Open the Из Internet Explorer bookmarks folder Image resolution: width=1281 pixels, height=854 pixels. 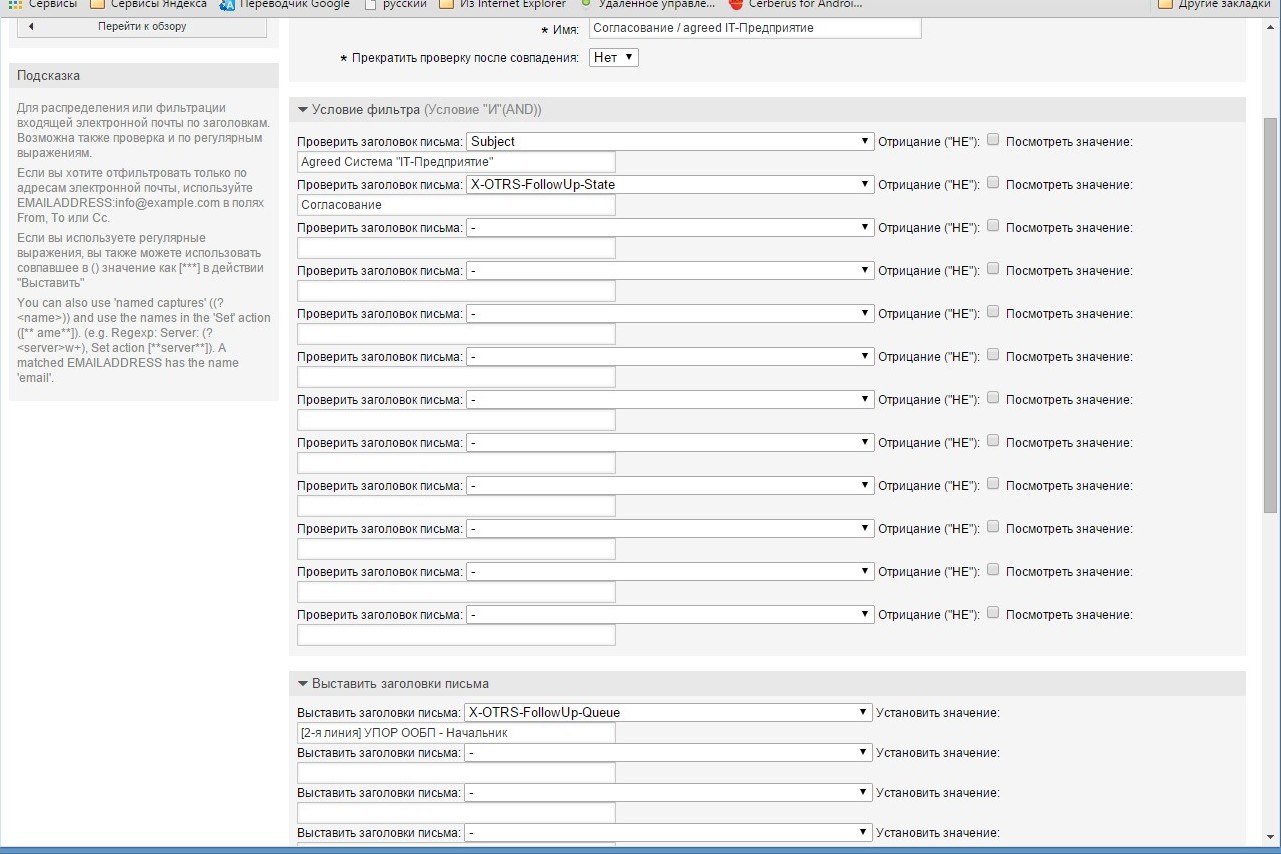[x=503, y=4]
